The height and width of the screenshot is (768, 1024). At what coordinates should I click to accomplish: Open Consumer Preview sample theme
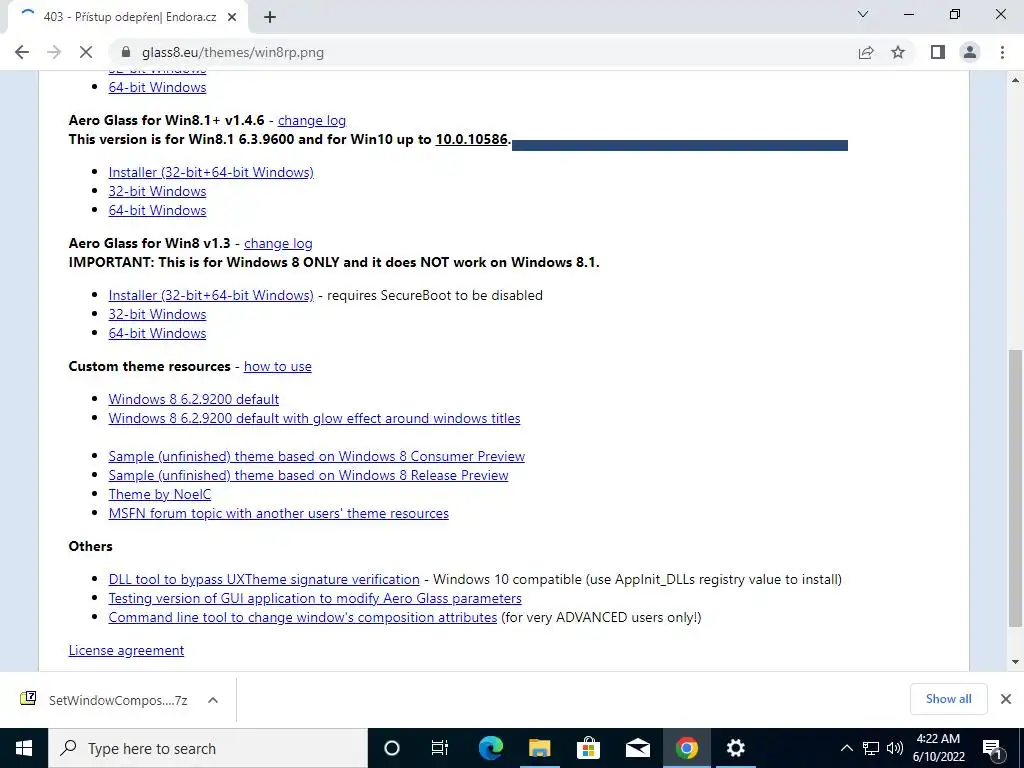click(x=317, y=456)
